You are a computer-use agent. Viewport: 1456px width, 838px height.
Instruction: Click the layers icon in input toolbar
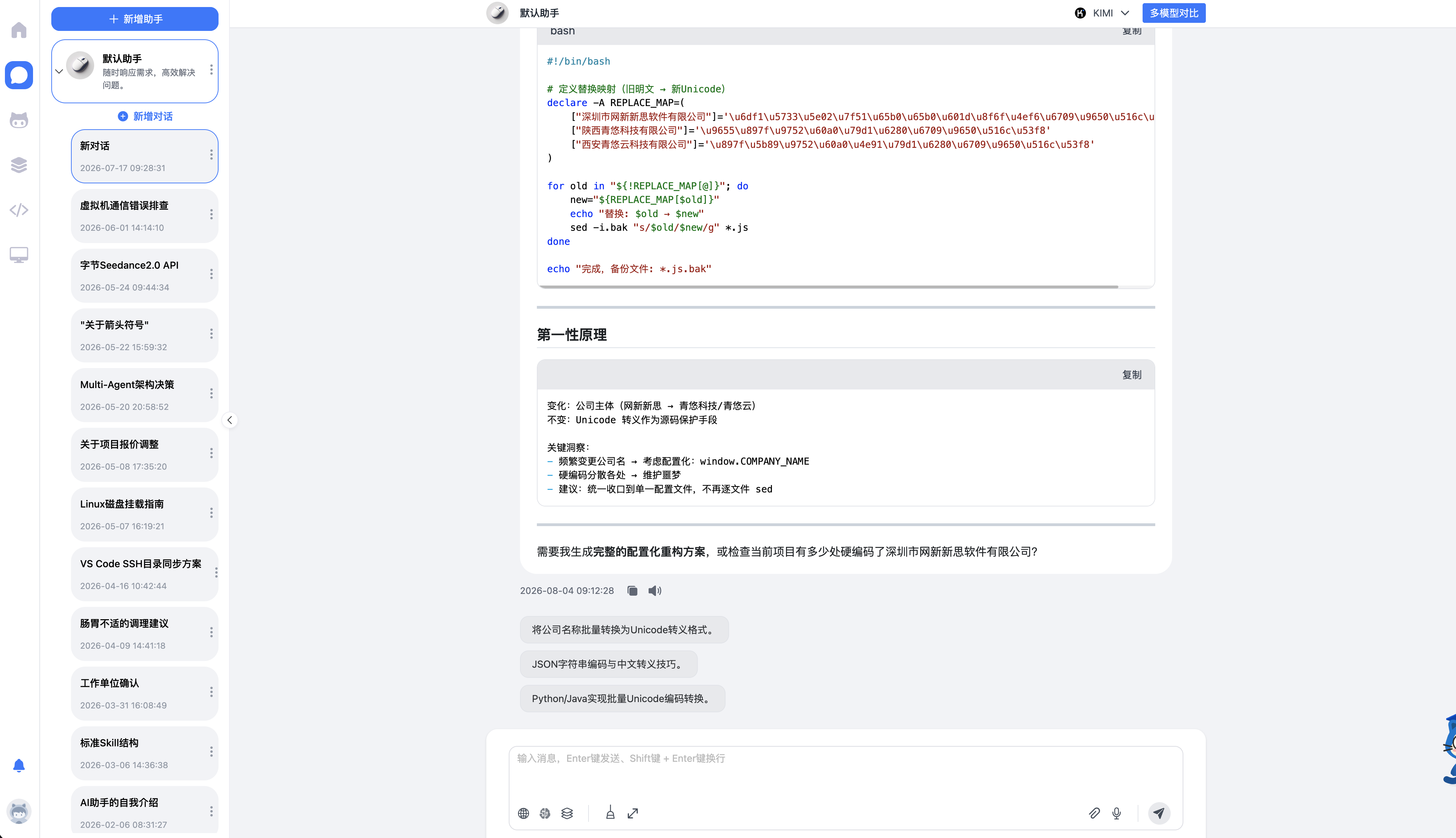567,813
